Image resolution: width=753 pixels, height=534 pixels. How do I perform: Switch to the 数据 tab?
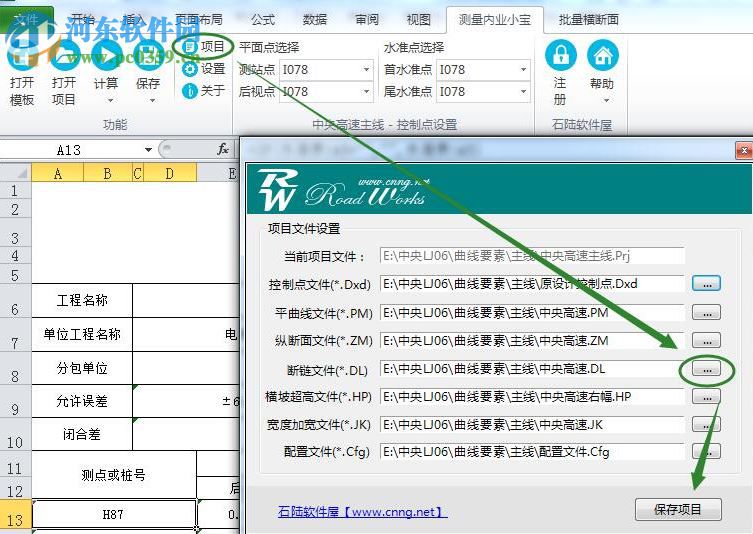pos(315,20)
